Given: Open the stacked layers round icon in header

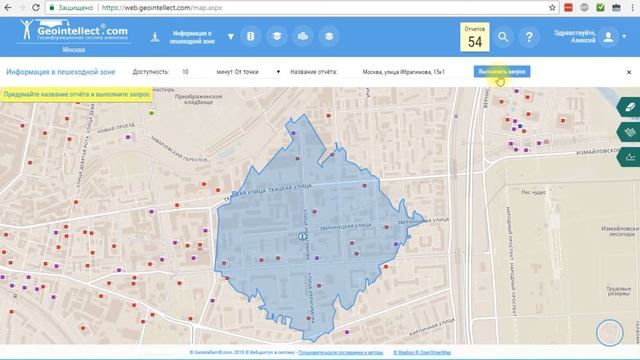Looking at the screenshot, I should [329, 36].
